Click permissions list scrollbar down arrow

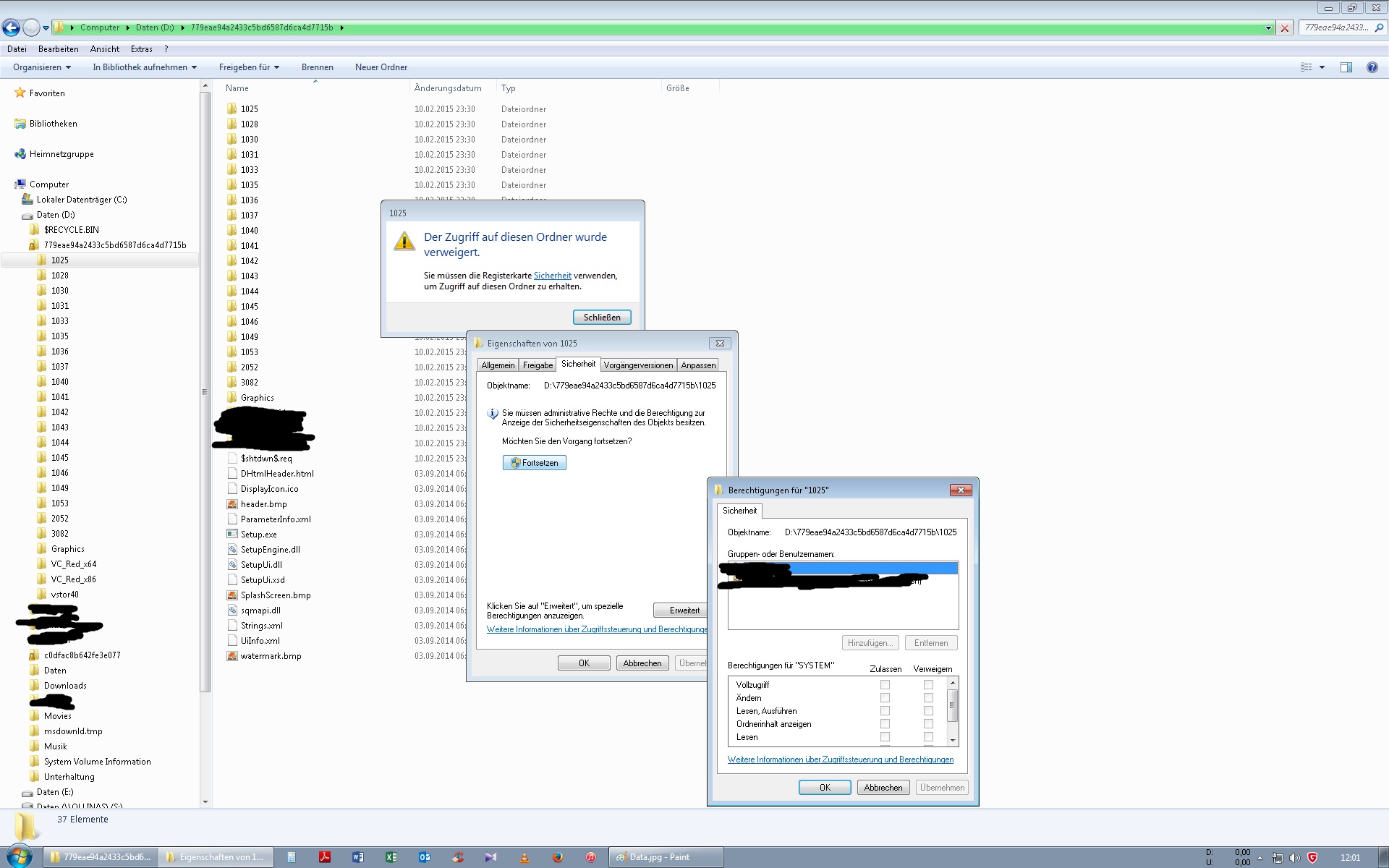coord(953,741)
